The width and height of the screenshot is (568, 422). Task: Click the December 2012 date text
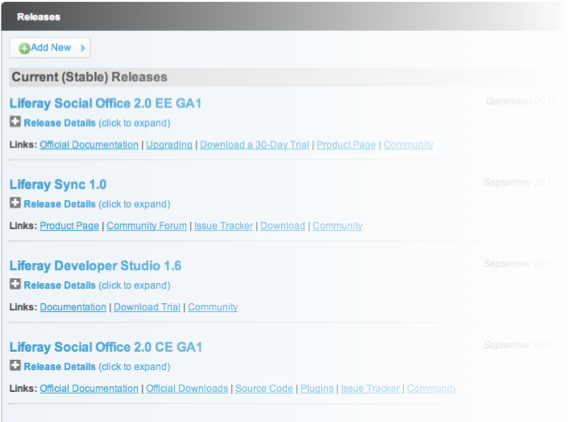pos(521,101)
